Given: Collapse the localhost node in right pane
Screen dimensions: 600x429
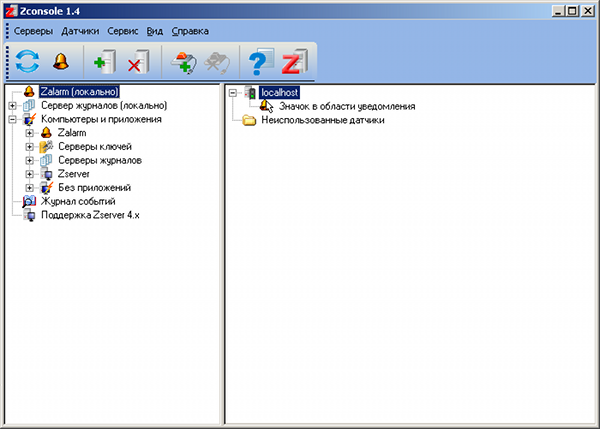Looking at the screenshot, I should (x=233, y=92).
